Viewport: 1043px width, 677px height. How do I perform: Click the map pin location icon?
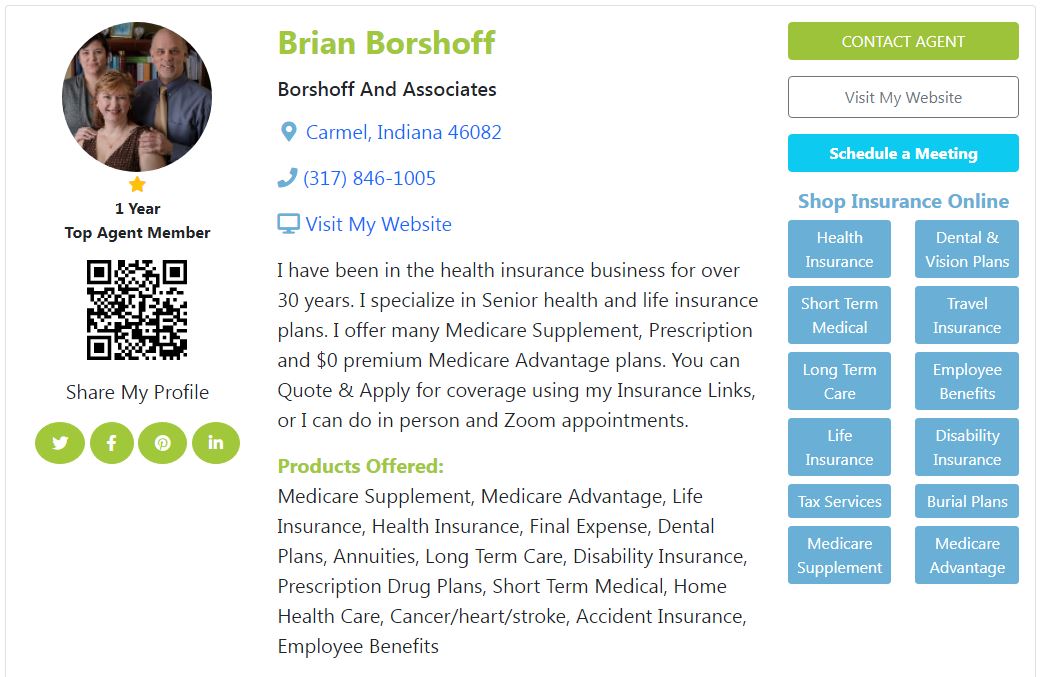tap(288, 132)
